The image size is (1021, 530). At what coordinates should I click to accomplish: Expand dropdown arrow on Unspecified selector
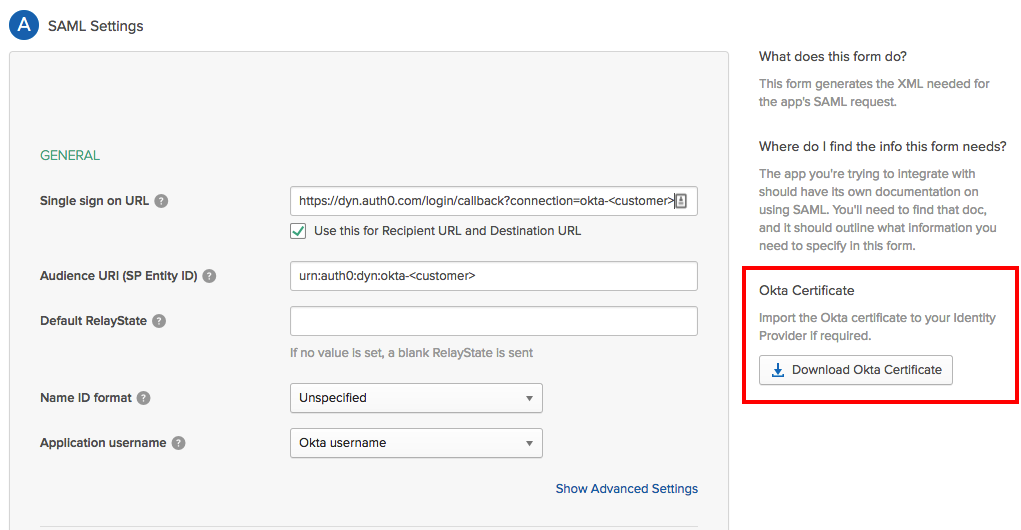[529, 398]
